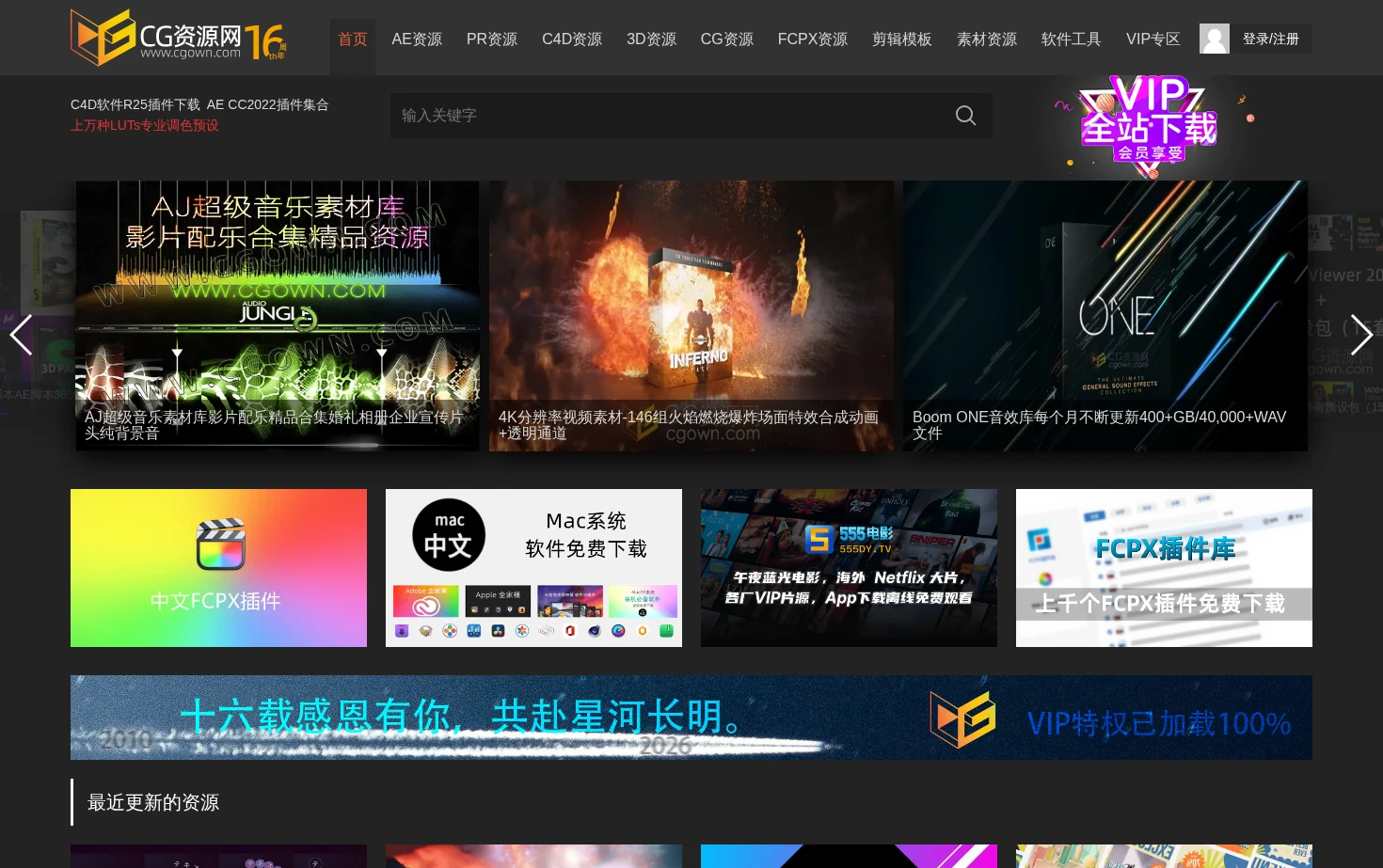This screenshot has width=1383, height=868.
Task: Open the 软件工具 menu
Action: point(1072,39)
